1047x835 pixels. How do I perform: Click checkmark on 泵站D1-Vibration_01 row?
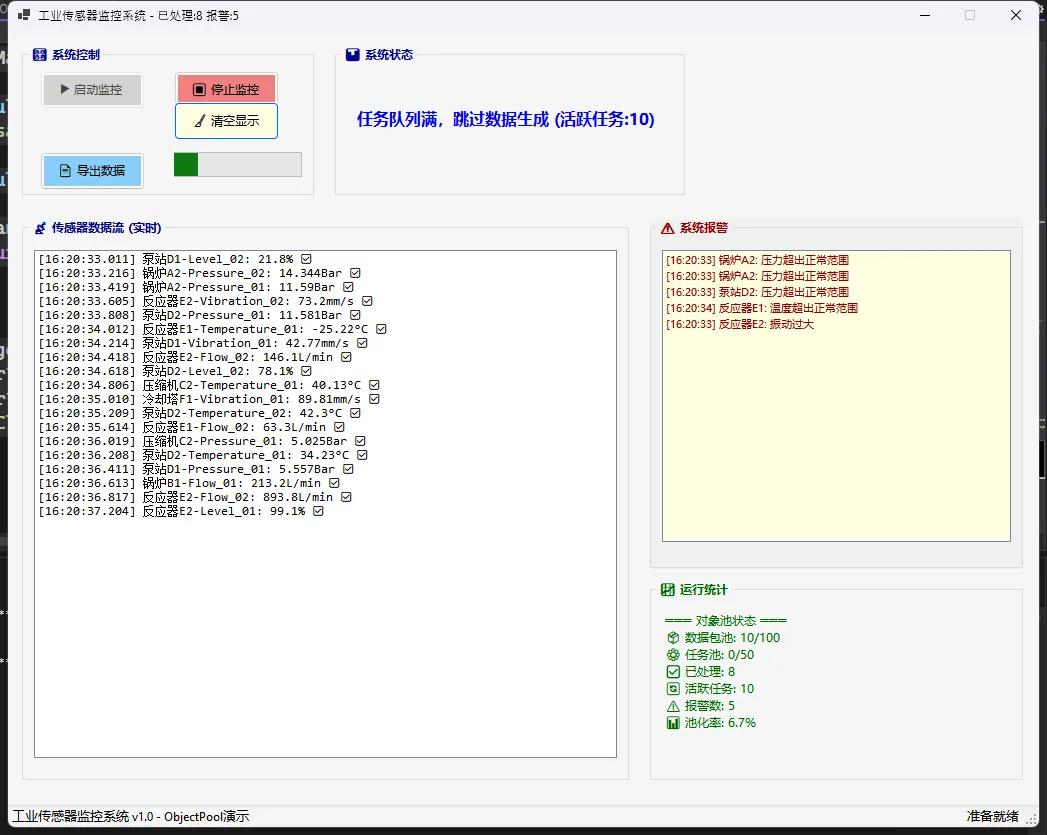(x=362, y=343)
